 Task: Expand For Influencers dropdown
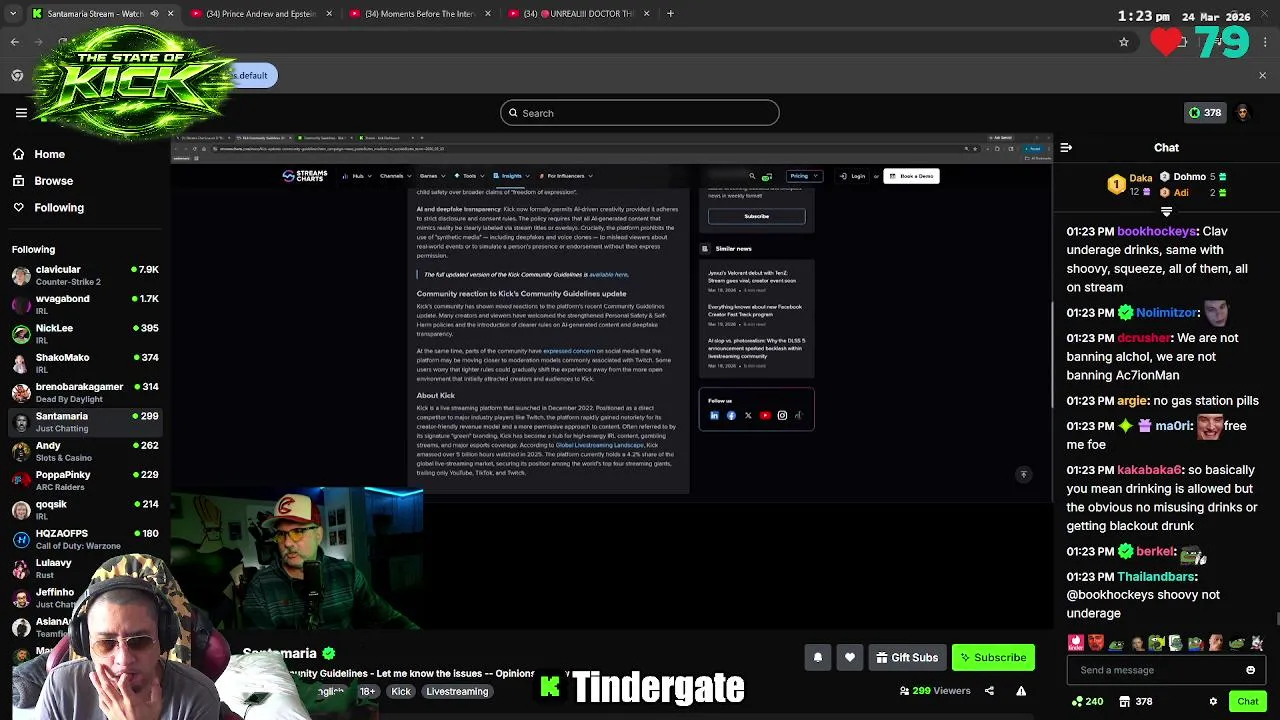[x=567, y=176]
